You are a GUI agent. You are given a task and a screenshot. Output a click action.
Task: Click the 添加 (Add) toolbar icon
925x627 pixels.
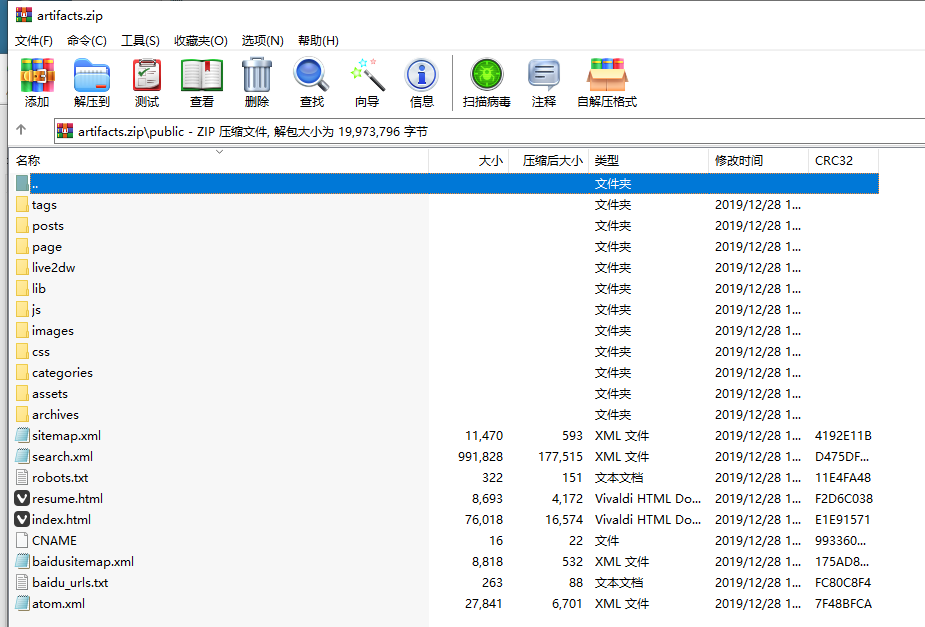point(37,82)
